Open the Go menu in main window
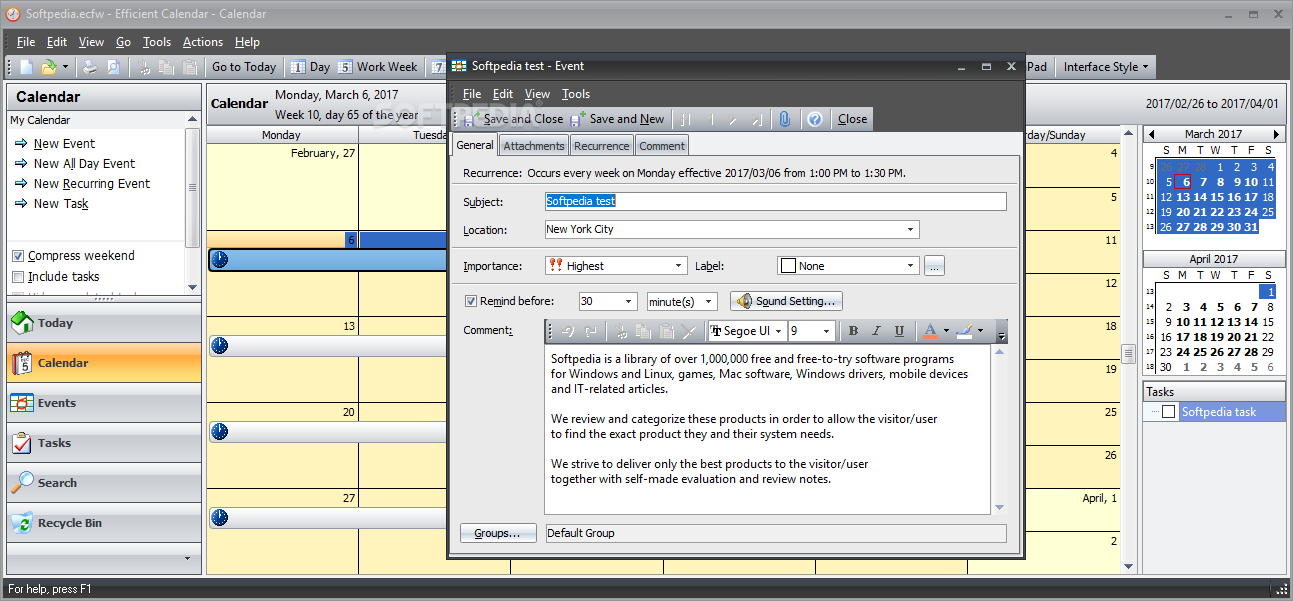The image size is (1293, 601). tap(123, 42)
